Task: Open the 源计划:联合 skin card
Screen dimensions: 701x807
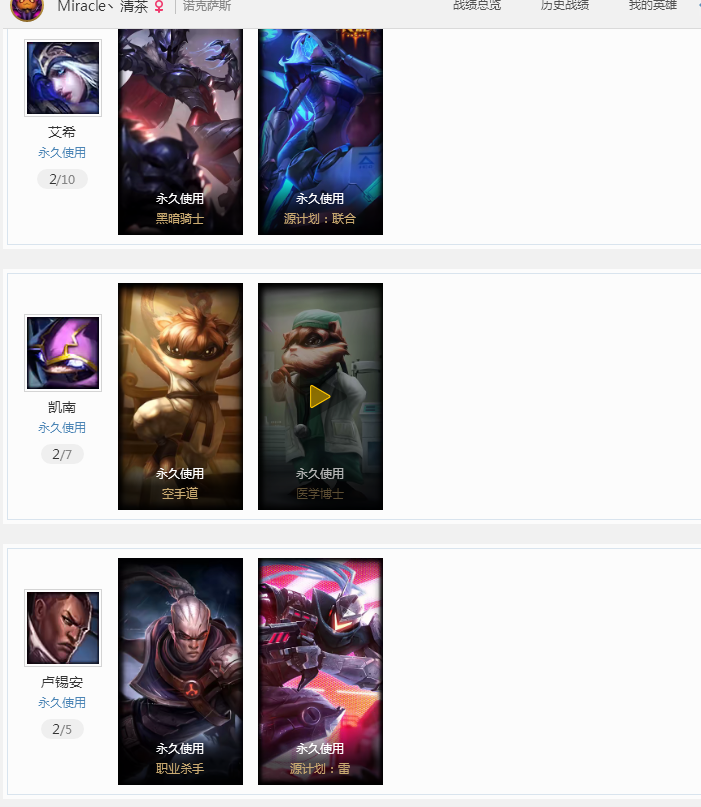Action: tap(320, 132)
